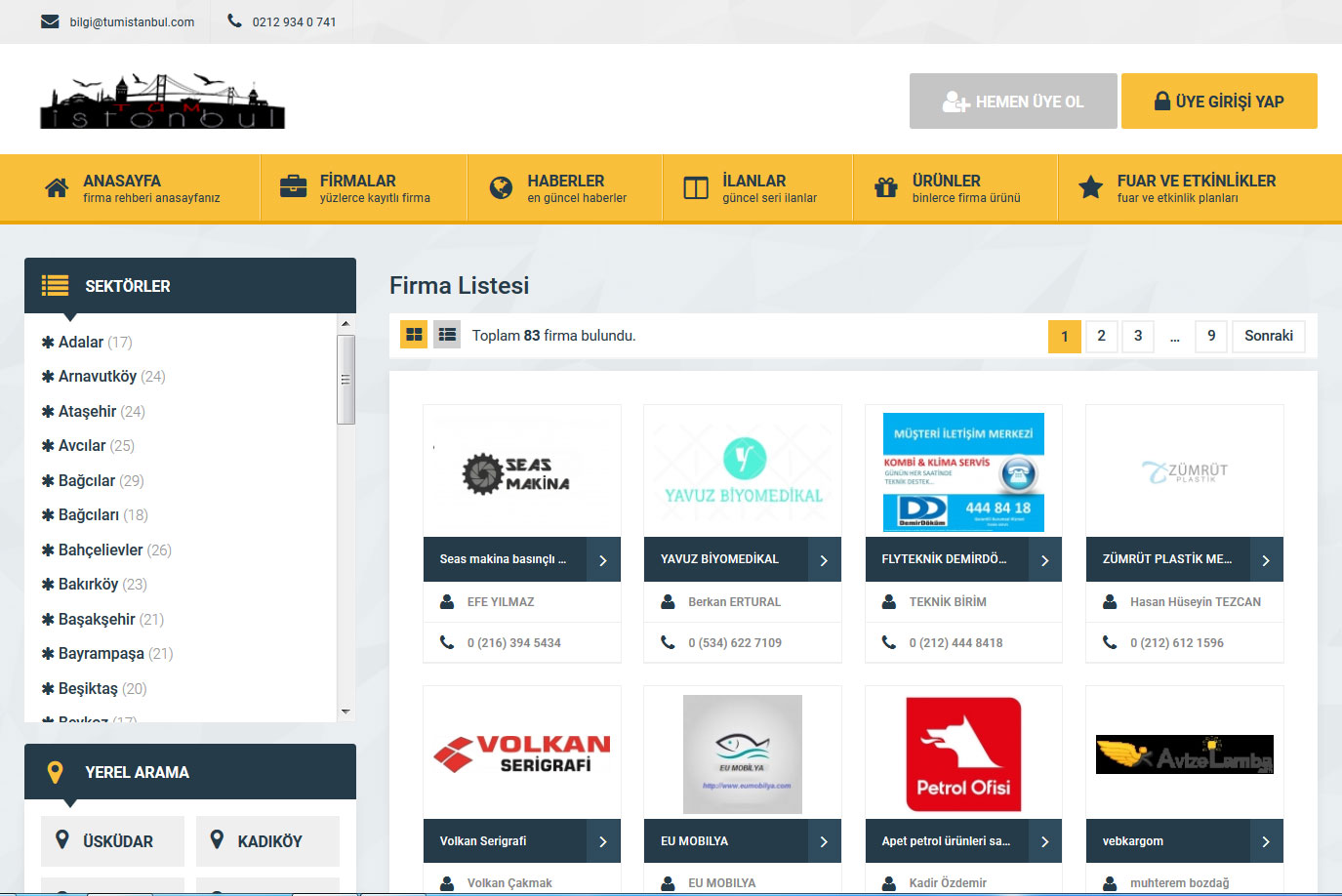Click the home icon in ANASAYFA menu
This screenshot has width=1342, height=896.
[57, 187]
